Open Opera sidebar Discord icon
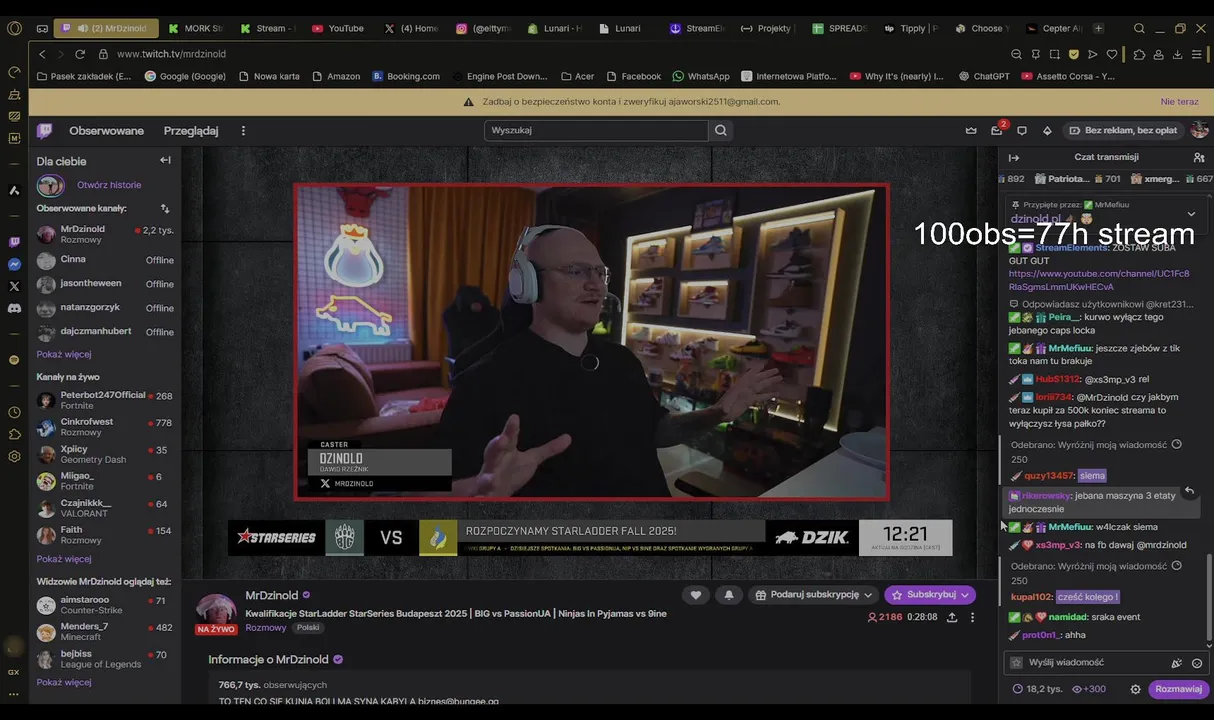The width and height of the screenshot is (1214, 720). tap(14, 308)
